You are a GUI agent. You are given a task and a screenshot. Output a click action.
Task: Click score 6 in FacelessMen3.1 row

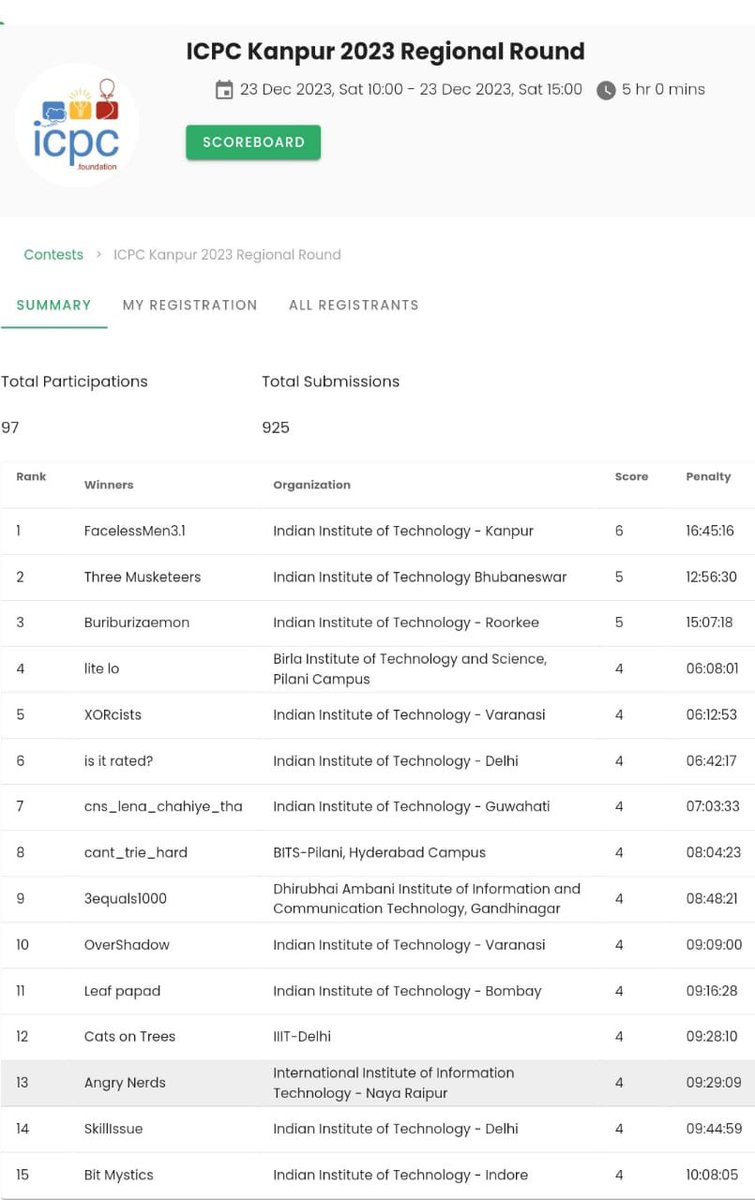[x=619, y=531]
